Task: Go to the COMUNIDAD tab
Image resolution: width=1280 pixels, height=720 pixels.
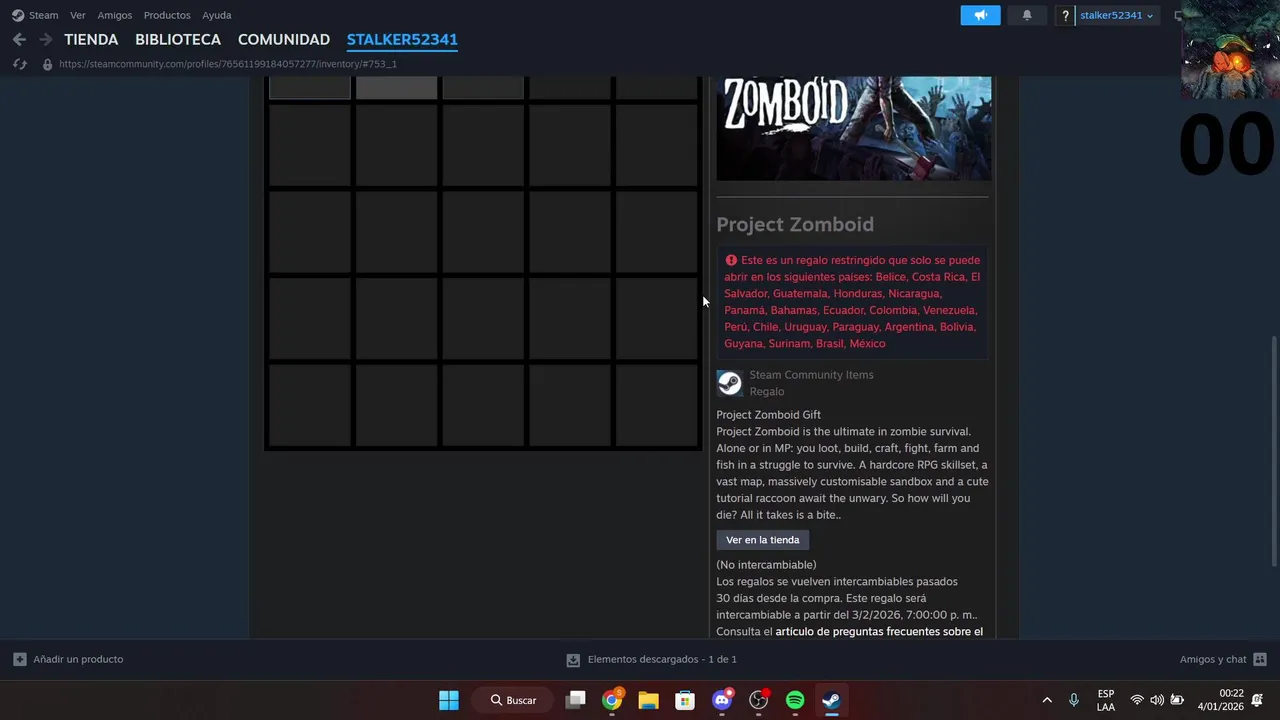Action: [284, 40]
